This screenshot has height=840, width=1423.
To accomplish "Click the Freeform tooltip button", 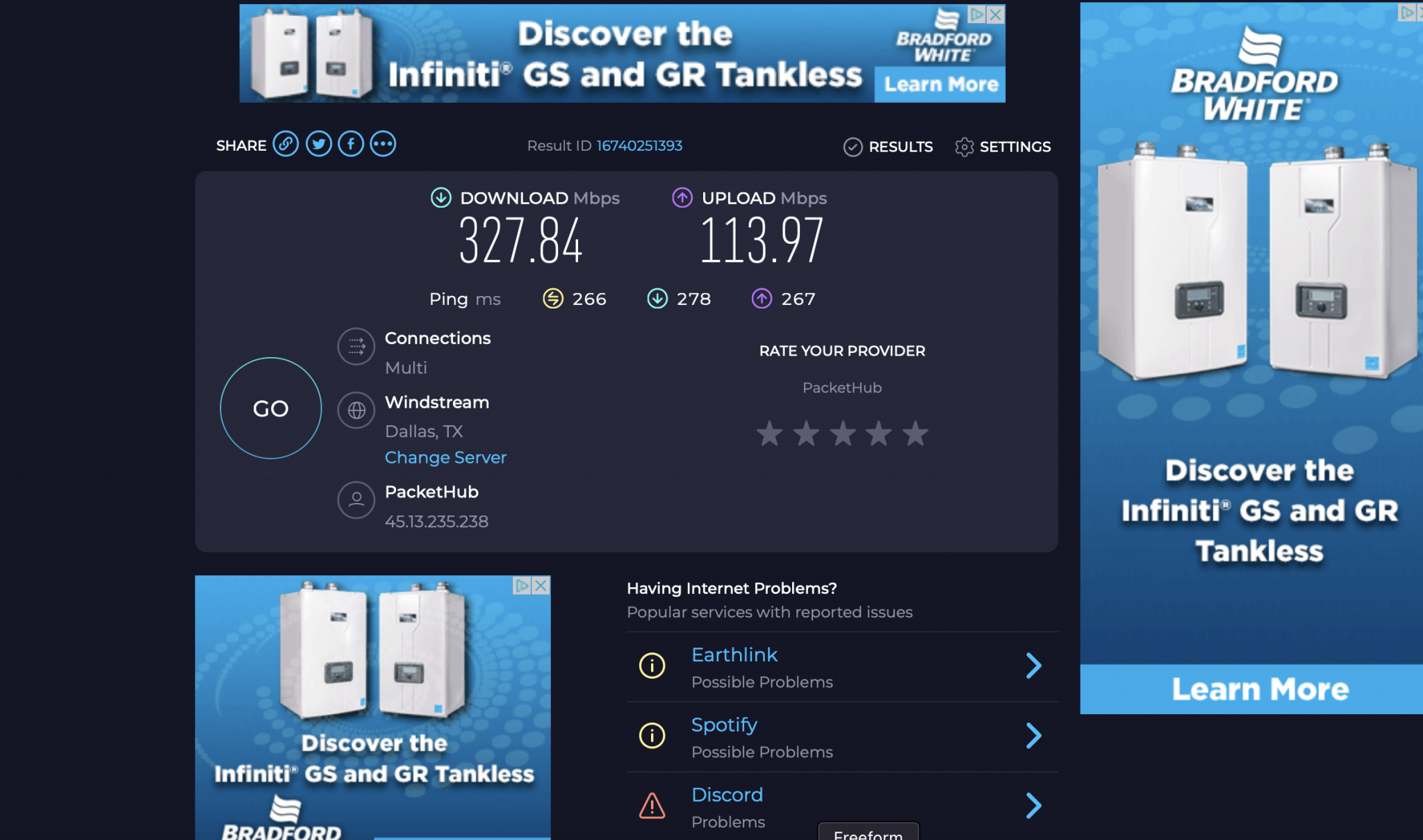I will coord(869,832).
